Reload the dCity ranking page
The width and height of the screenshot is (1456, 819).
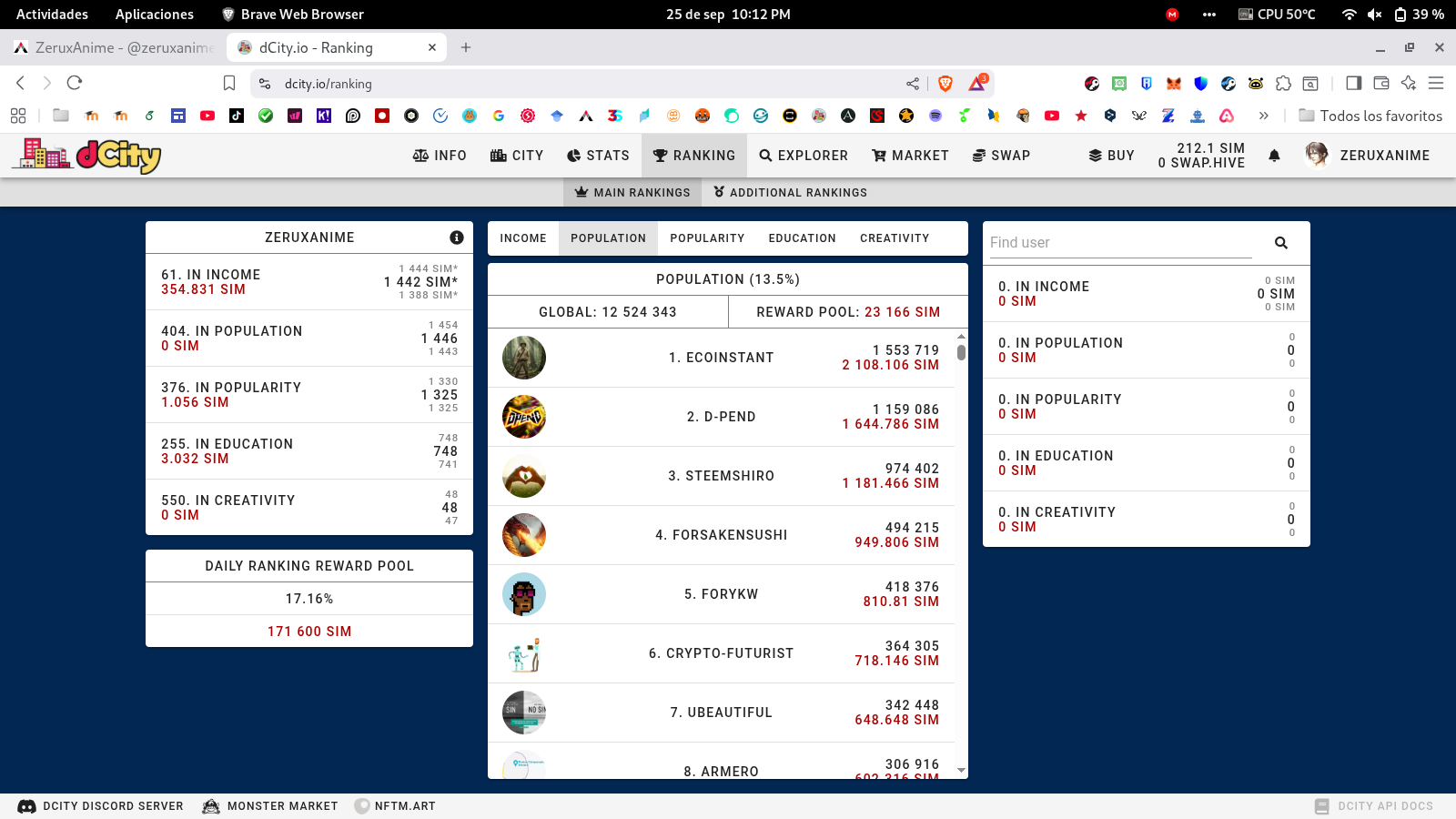[75, 83]
